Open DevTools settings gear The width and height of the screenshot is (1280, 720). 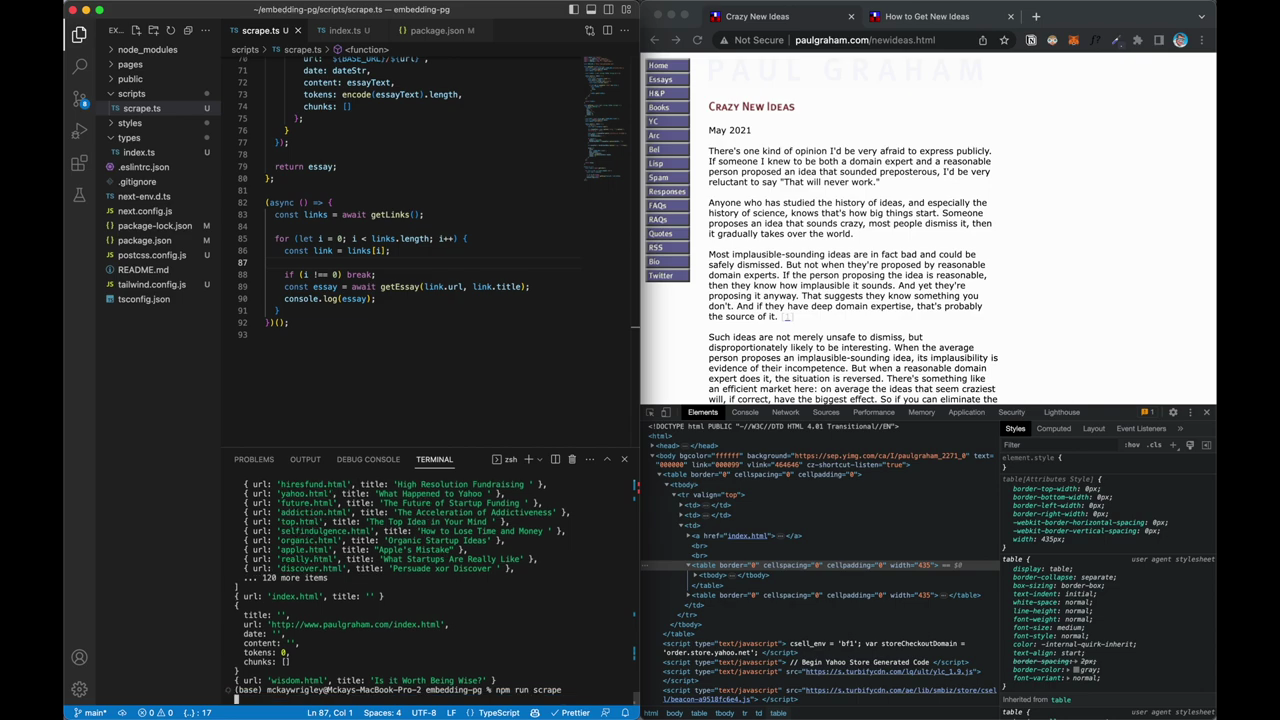click(x=1173, y=412)
